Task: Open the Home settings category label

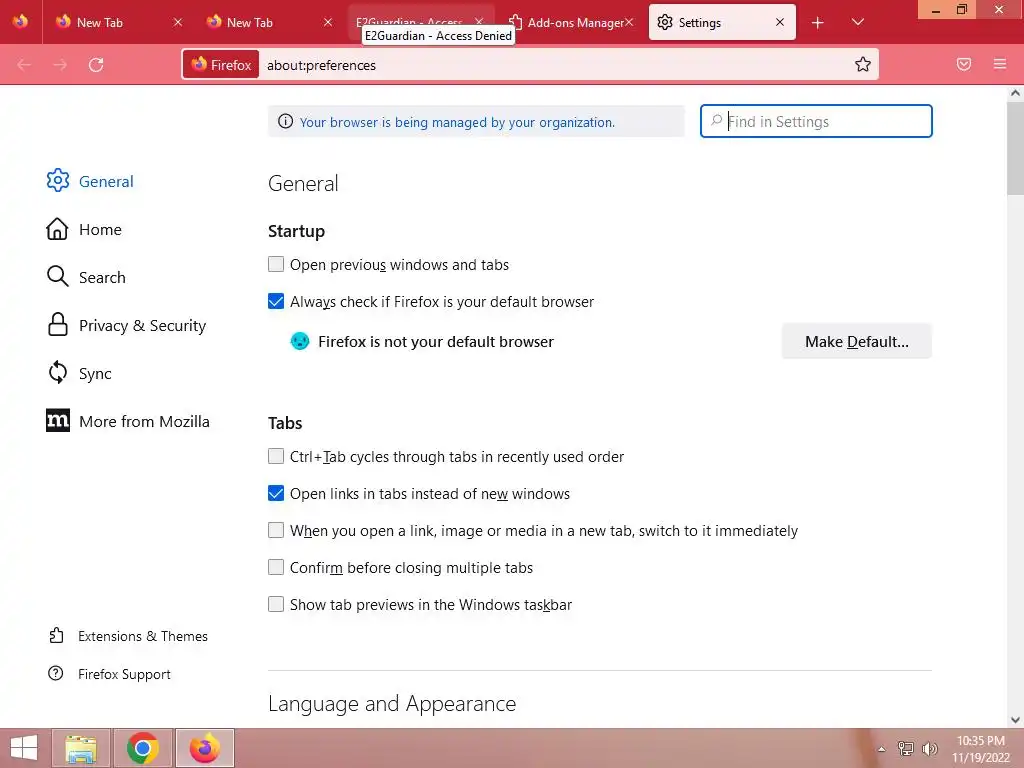Action: 100,229
